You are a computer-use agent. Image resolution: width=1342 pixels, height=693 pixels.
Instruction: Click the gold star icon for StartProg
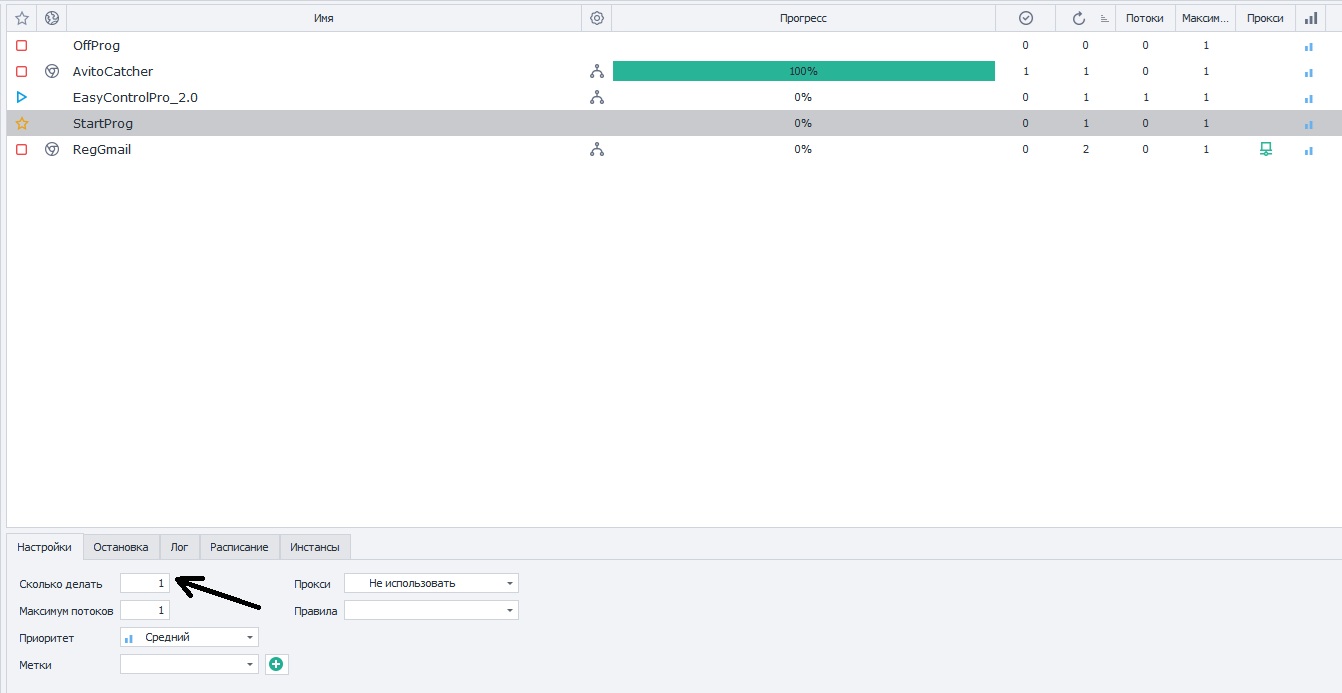tap(22, 124)
